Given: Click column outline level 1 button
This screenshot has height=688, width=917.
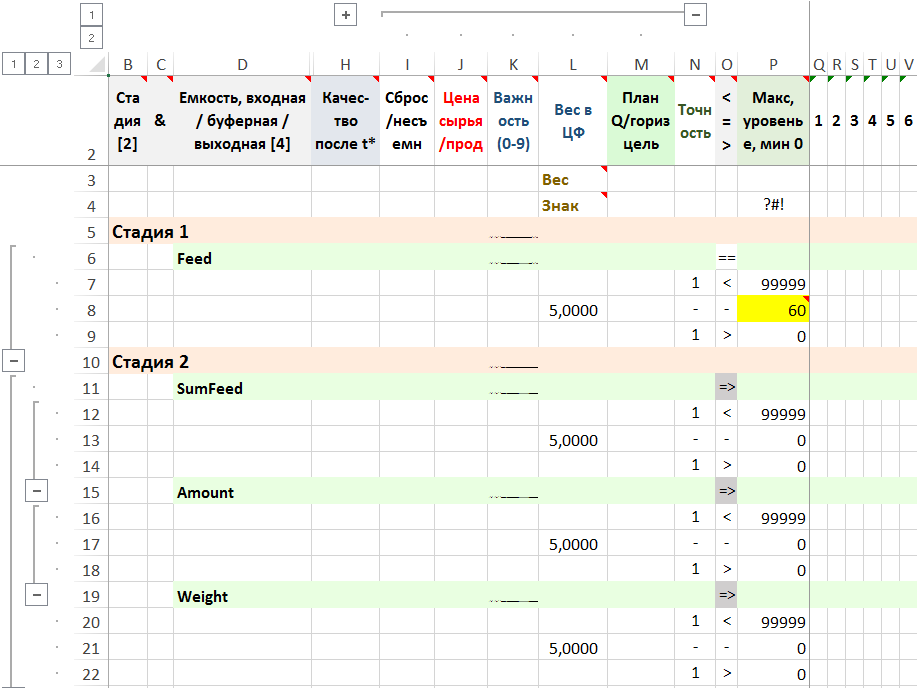Looking at the screenshot, I should [x=91, y=15].
